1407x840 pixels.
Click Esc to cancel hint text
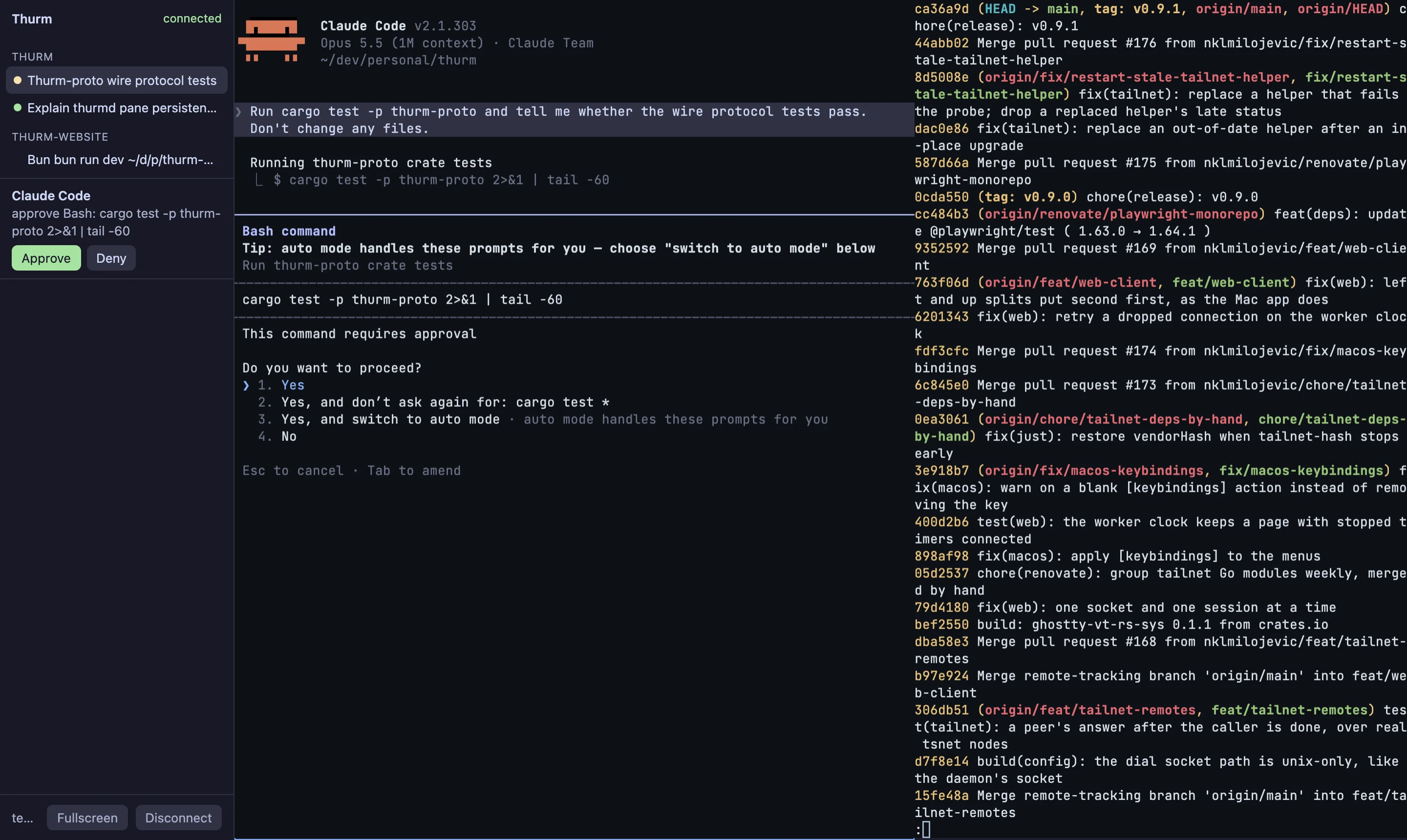point(293,470)
